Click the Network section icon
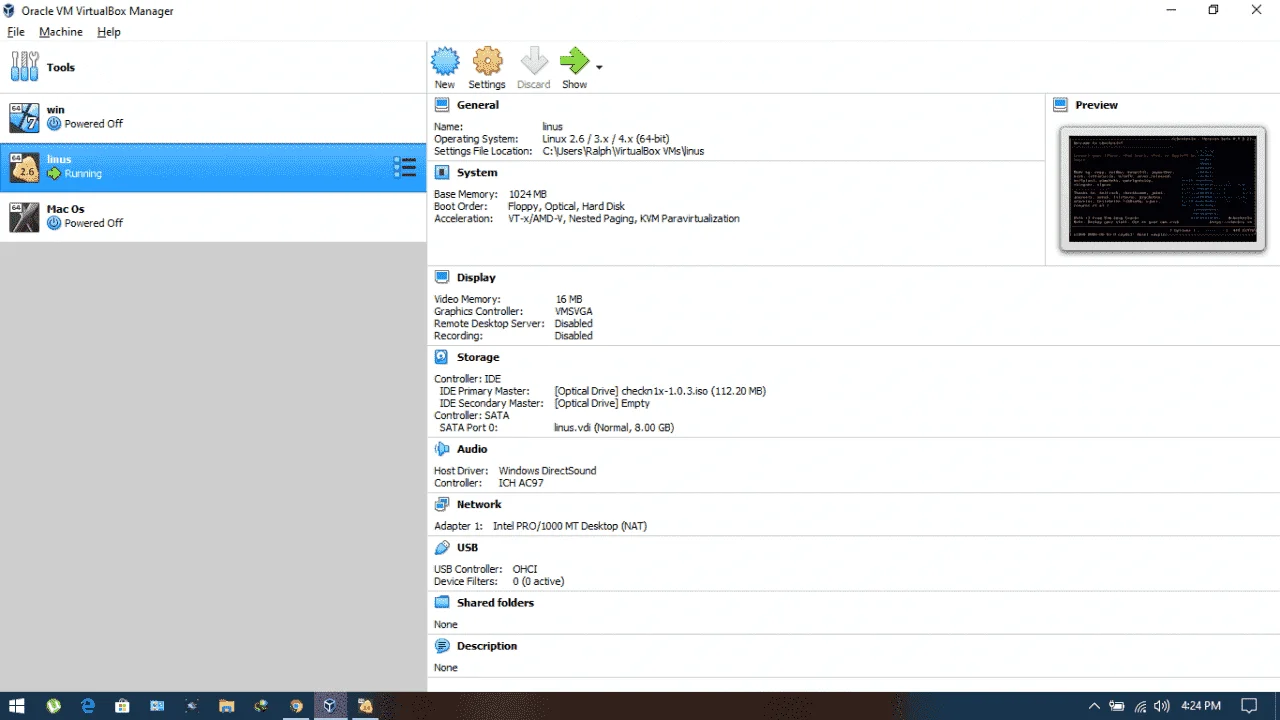 tap(442, 505)
